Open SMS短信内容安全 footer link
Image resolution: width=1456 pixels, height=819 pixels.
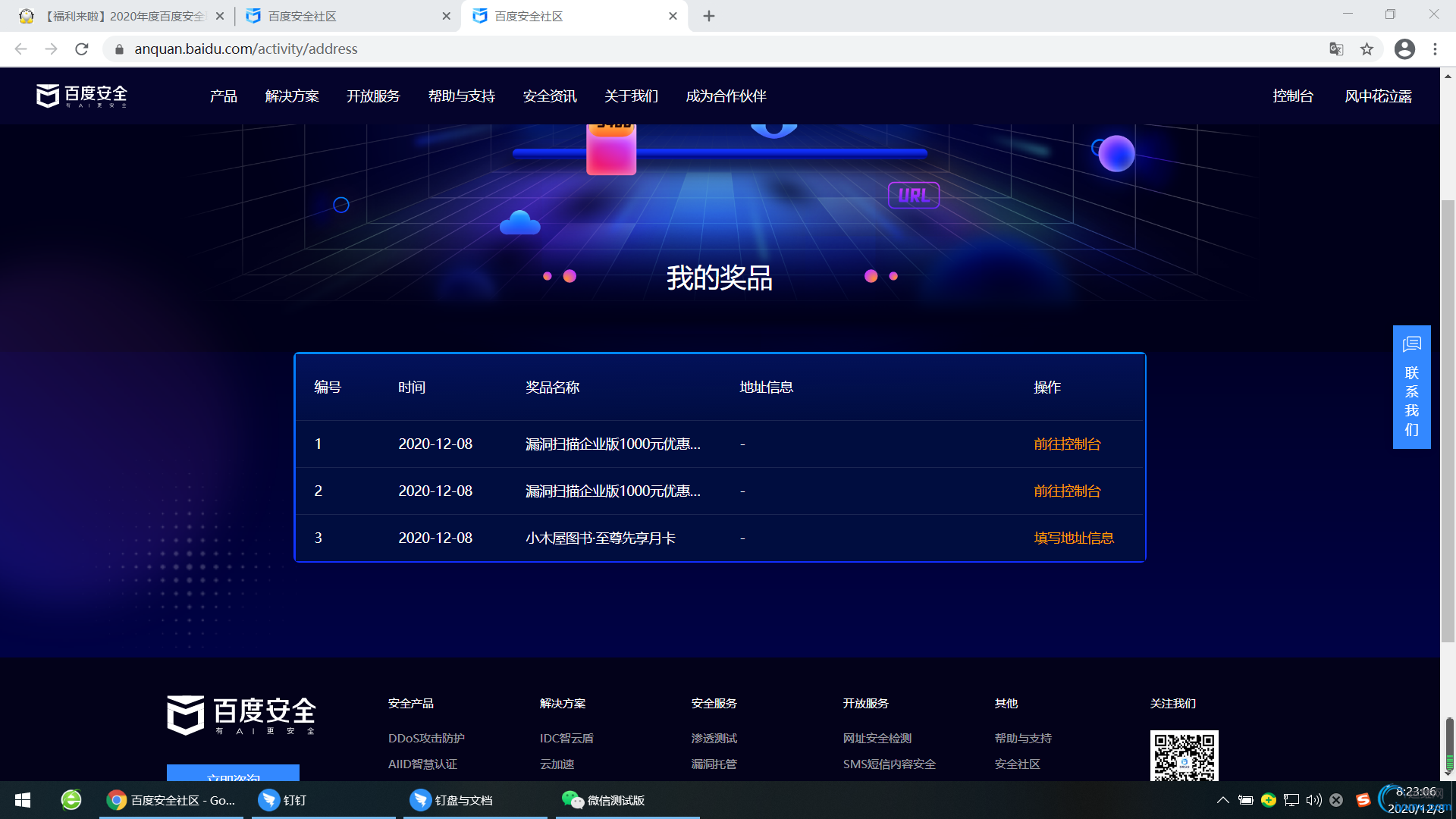pos(890,764)
